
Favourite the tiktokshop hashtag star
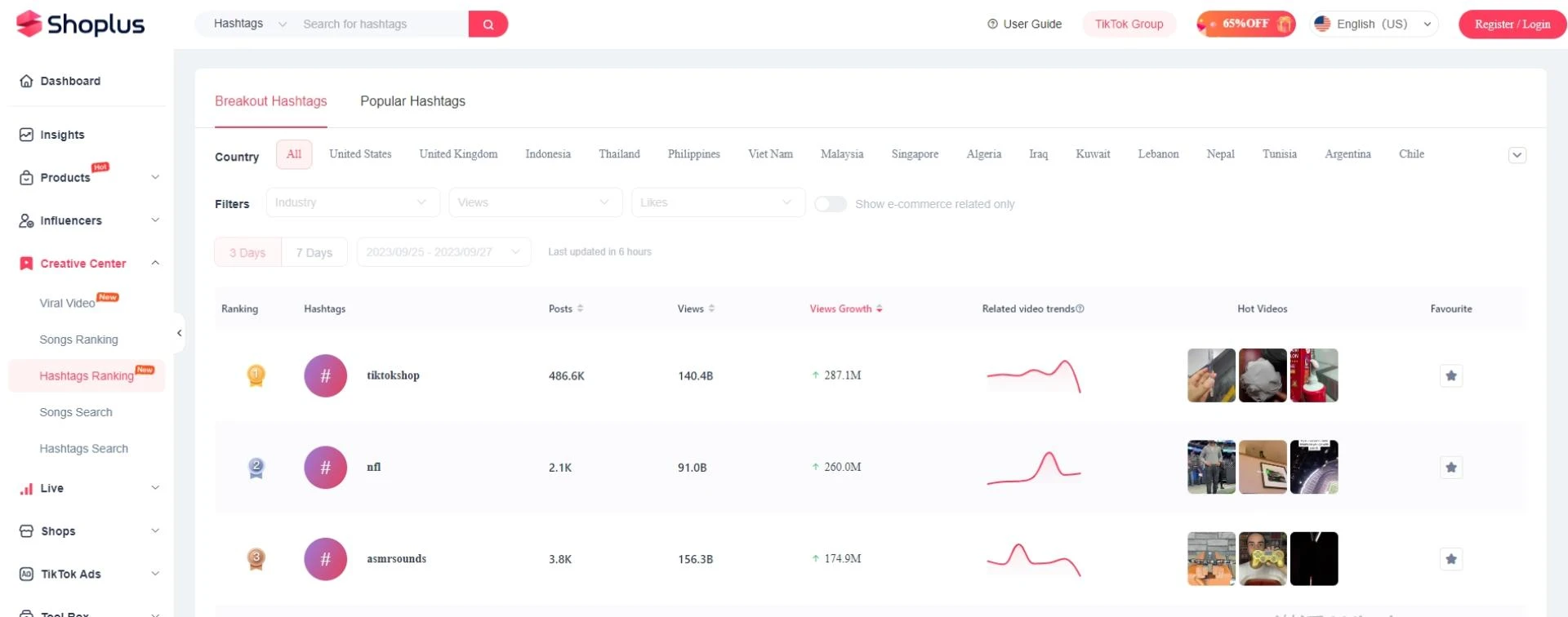click(x=1450, y=375)
